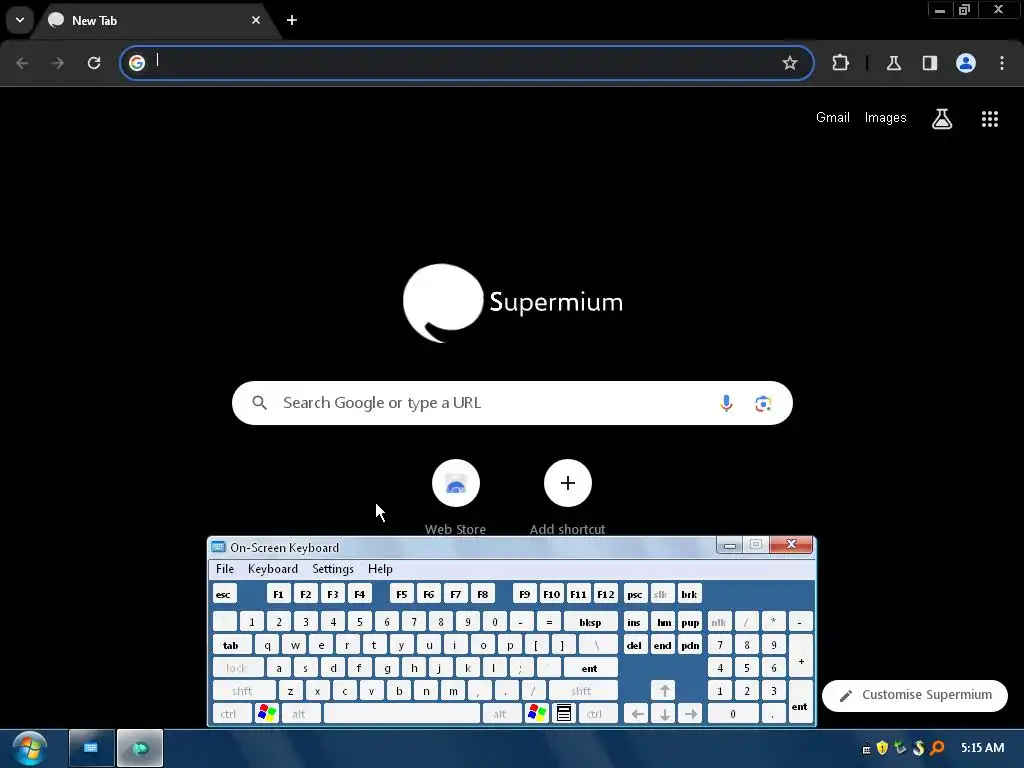Open the Windows Start menu orb
The width and height of the screenshot is (1024, 768).
coord(29,748)
